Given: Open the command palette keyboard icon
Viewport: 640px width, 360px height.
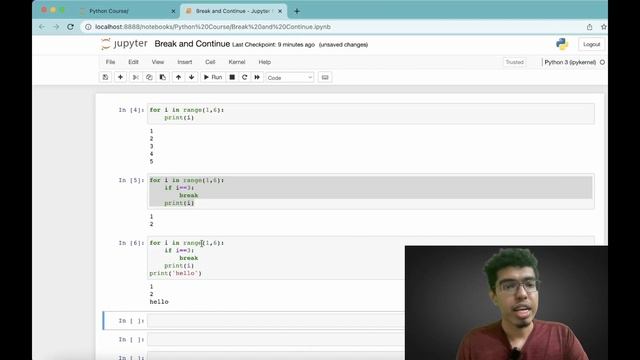Looking at the screenshot, I should click(x=325, y=77).
